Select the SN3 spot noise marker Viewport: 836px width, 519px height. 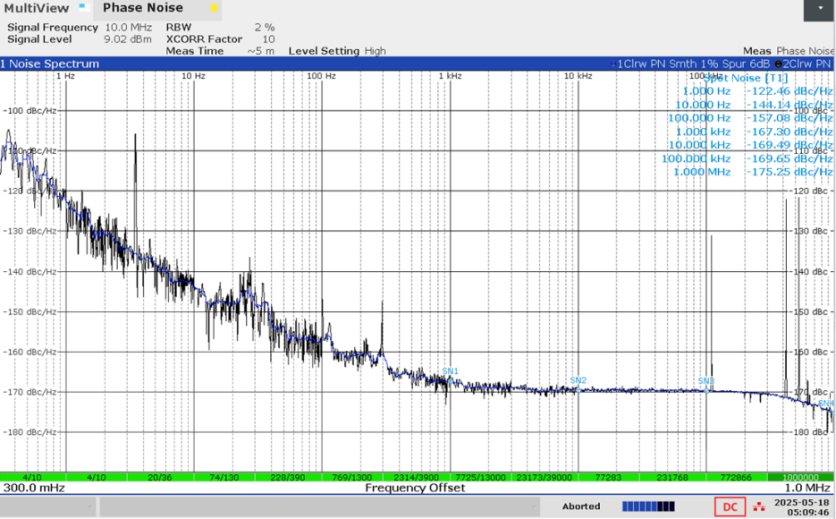coord(706,381)
